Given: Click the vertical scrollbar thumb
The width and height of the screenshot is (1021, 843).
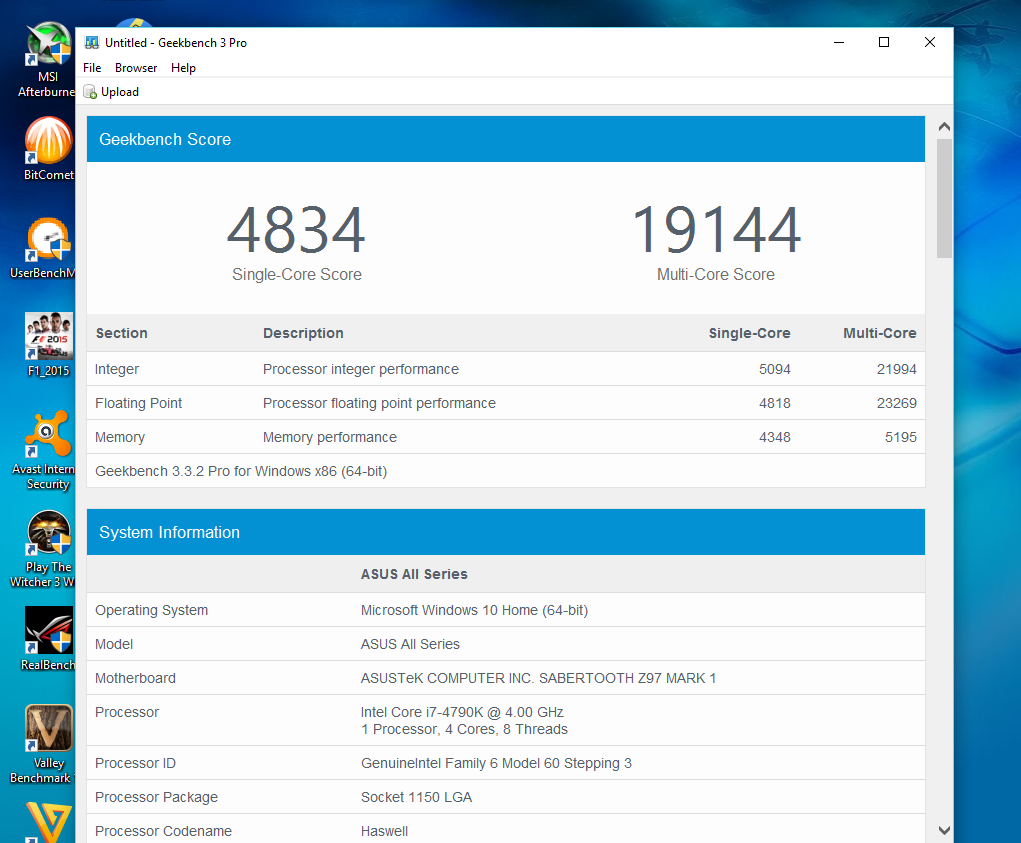Looking at the screenshot, I should pyautogui.click(x=944, y=198).
